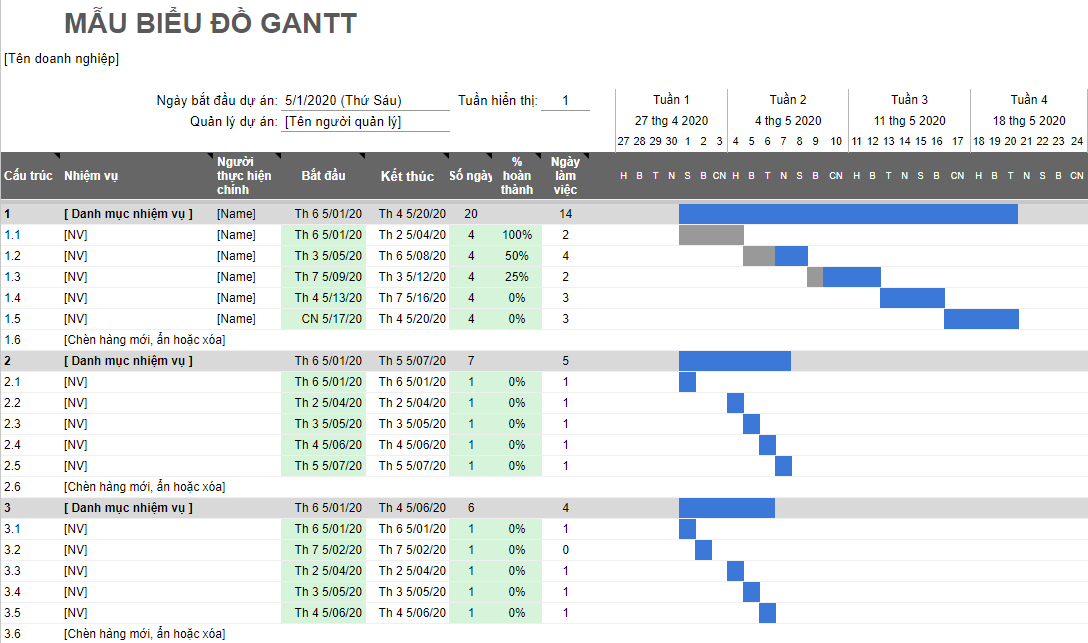Click the Nhiệm vụ column header
1088x643 pixels.
pyautogui.click(x=91, y=176)
